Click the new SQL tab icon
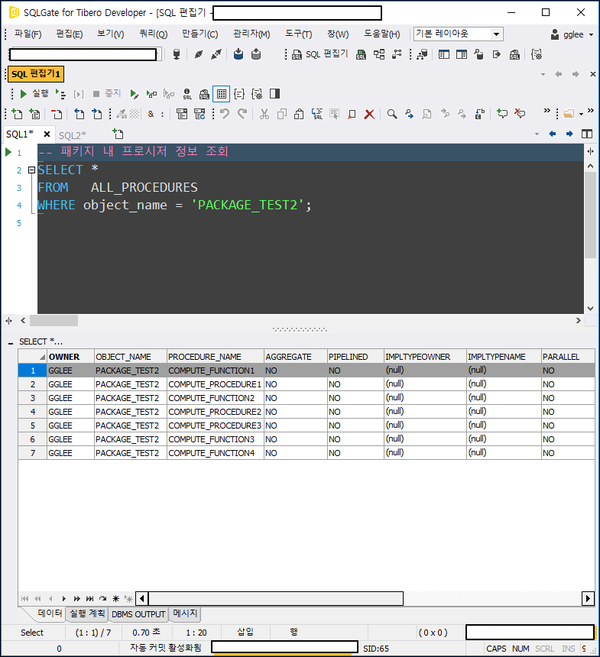Screen dimensions: 600x657 coord(118,134)
